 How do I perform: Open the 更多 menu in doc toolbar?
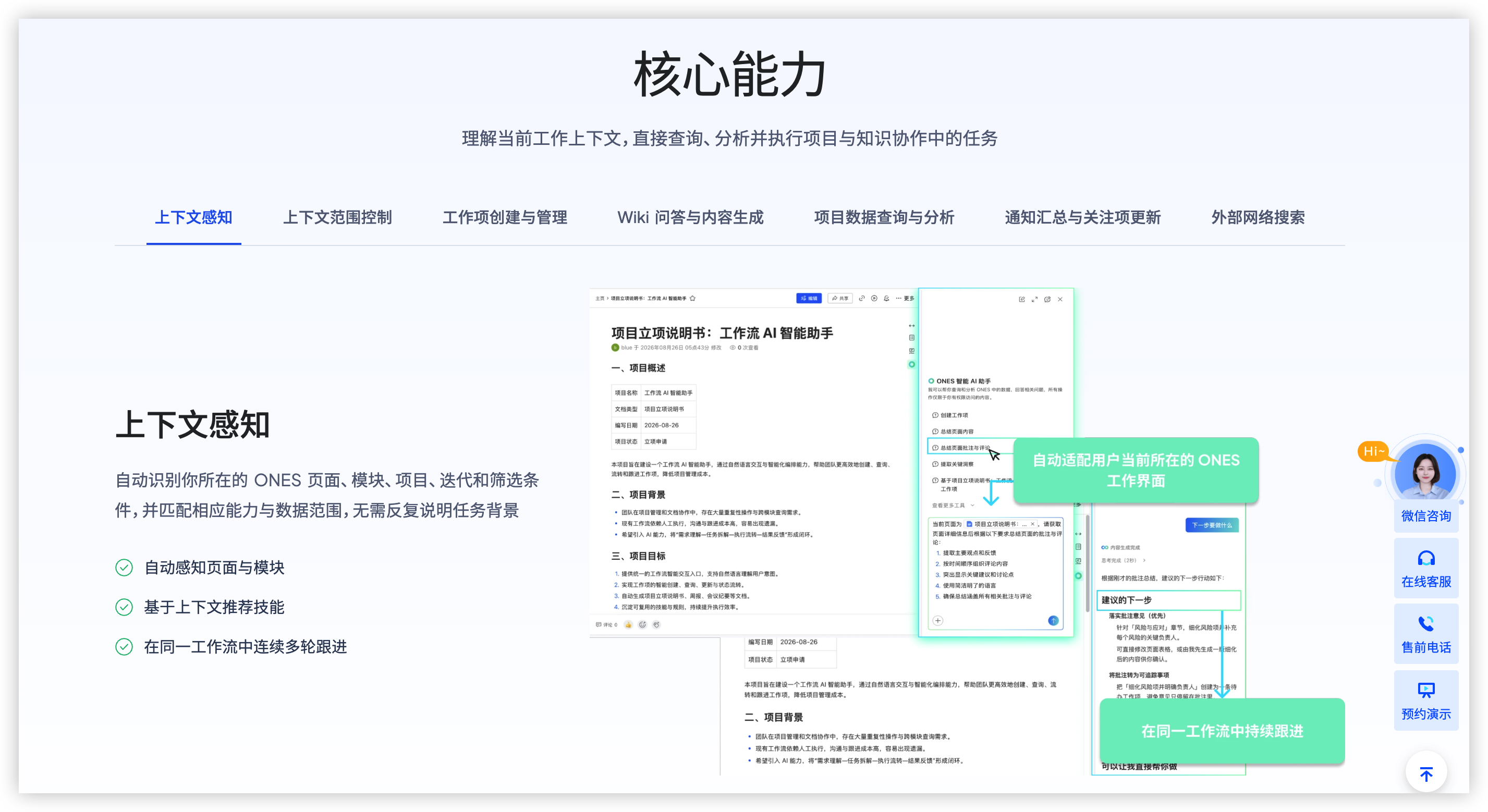pos(905,299)
